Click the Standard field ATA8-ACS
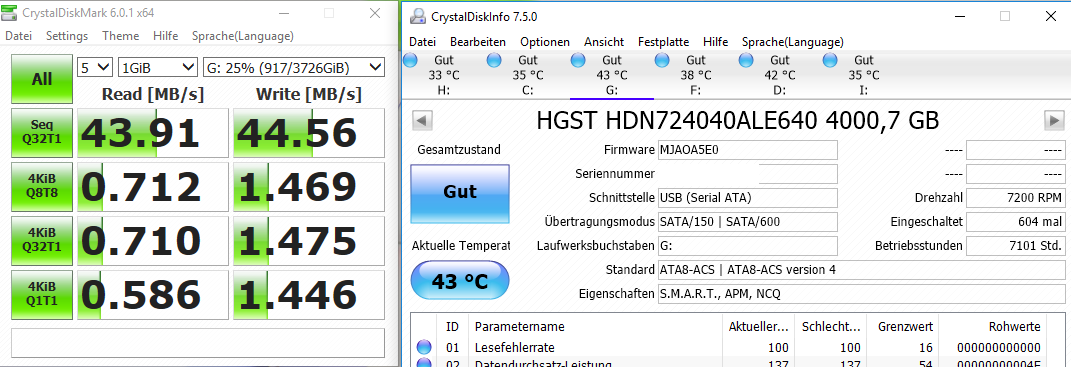The image size is (1071, 367). point(861,269)
